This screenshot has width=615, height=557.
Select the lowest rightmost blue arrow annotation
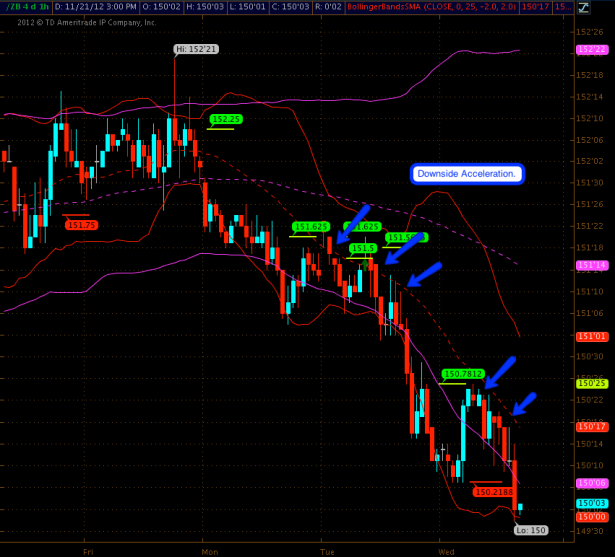pos(523,403)
